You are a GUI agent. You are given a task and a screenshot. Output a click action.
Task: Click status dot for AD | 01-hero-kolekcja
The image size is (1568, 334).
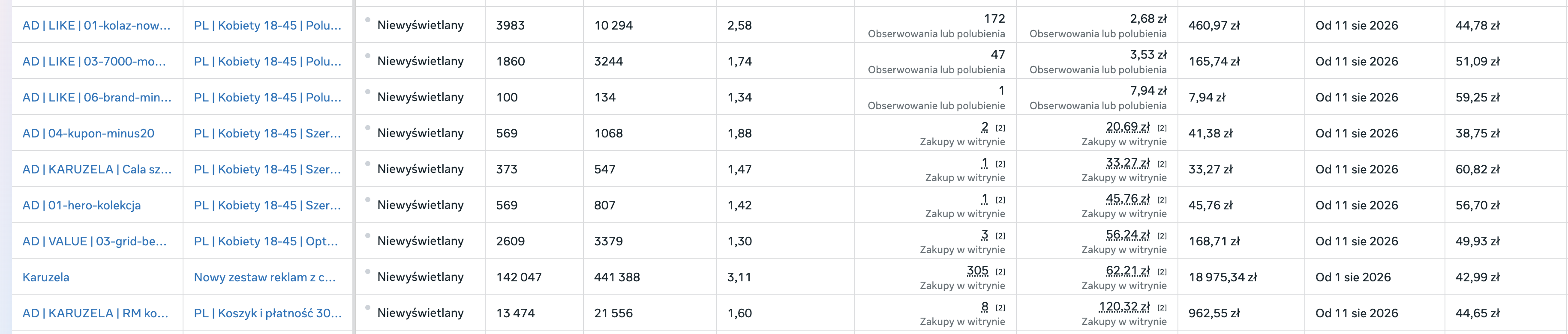tap(368, 200)
